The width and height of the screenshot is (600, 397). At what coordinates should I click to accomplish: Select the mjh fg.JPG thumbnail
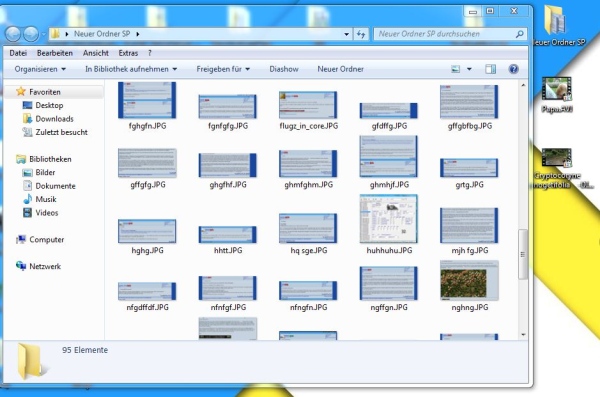469,225
